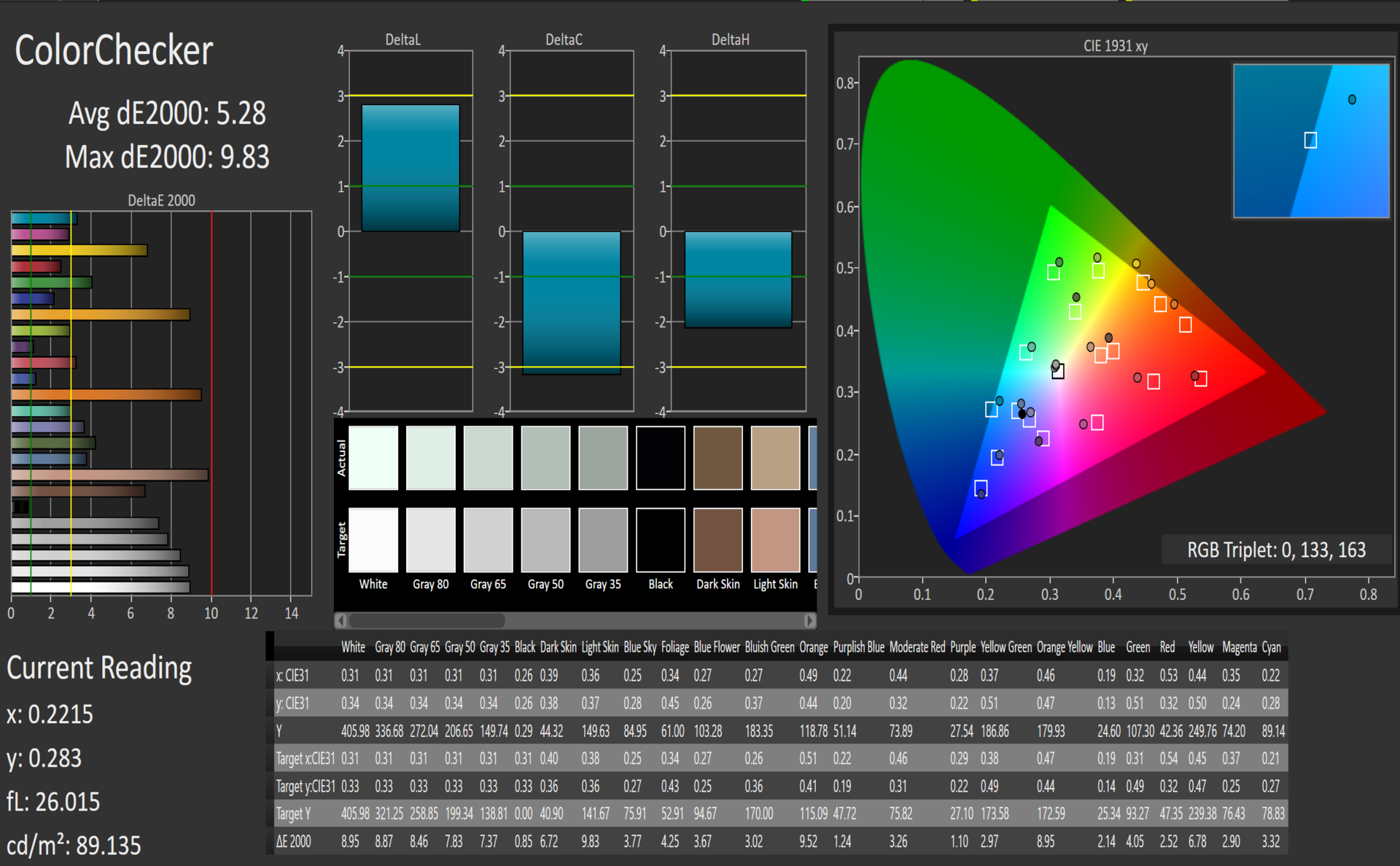
Task: Click the DeltaH bar in chart
Action: 738,279
